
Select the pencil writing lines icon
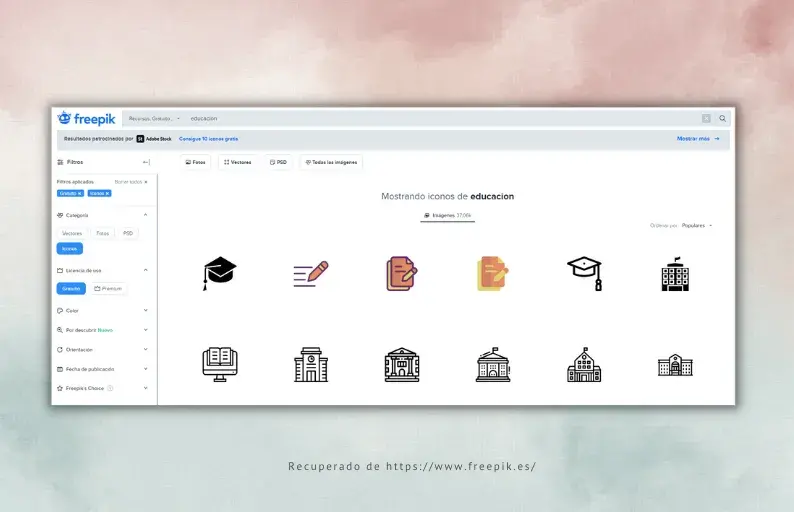310,274
